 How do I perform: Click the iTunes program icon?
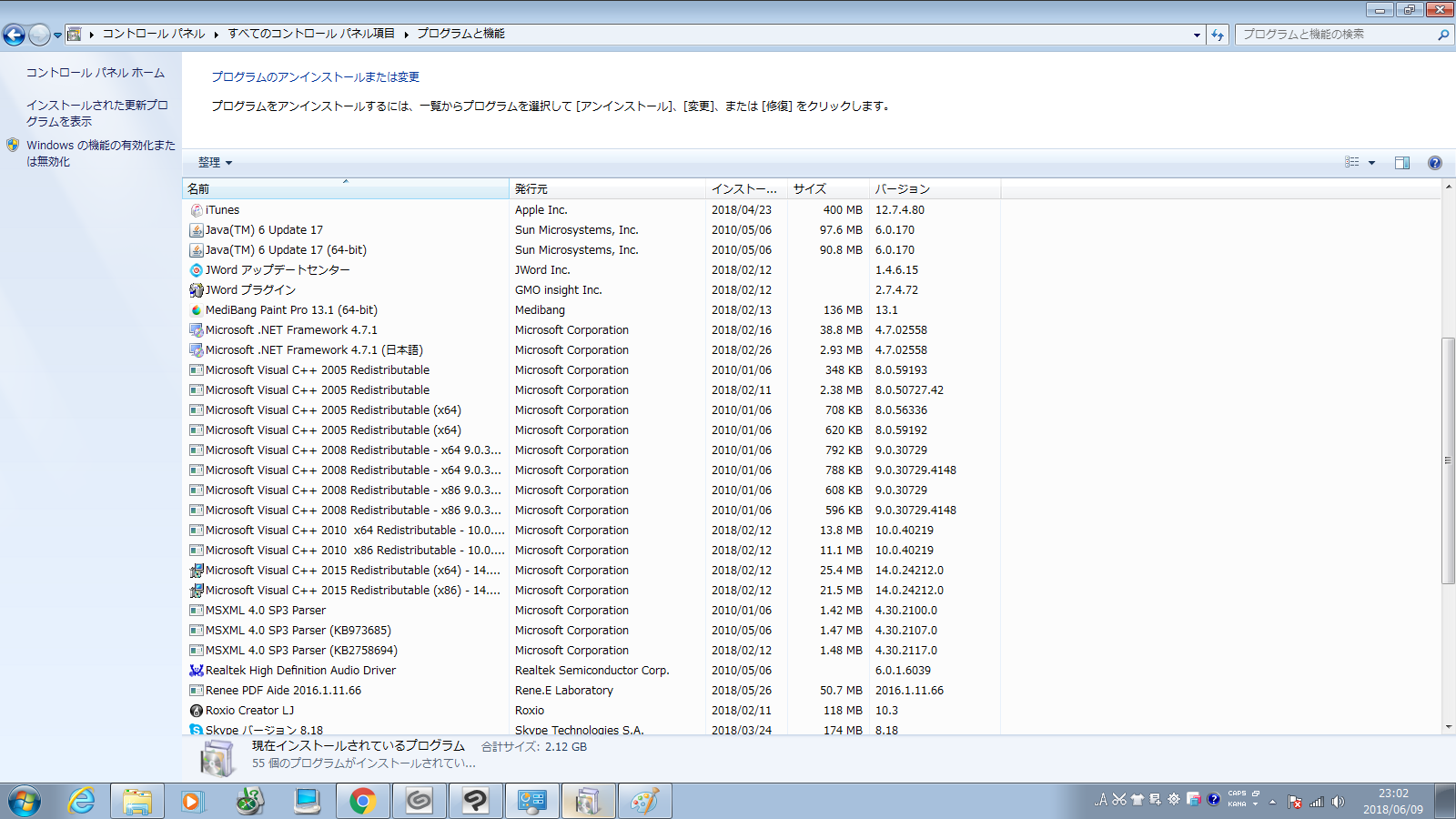[196, 210]
